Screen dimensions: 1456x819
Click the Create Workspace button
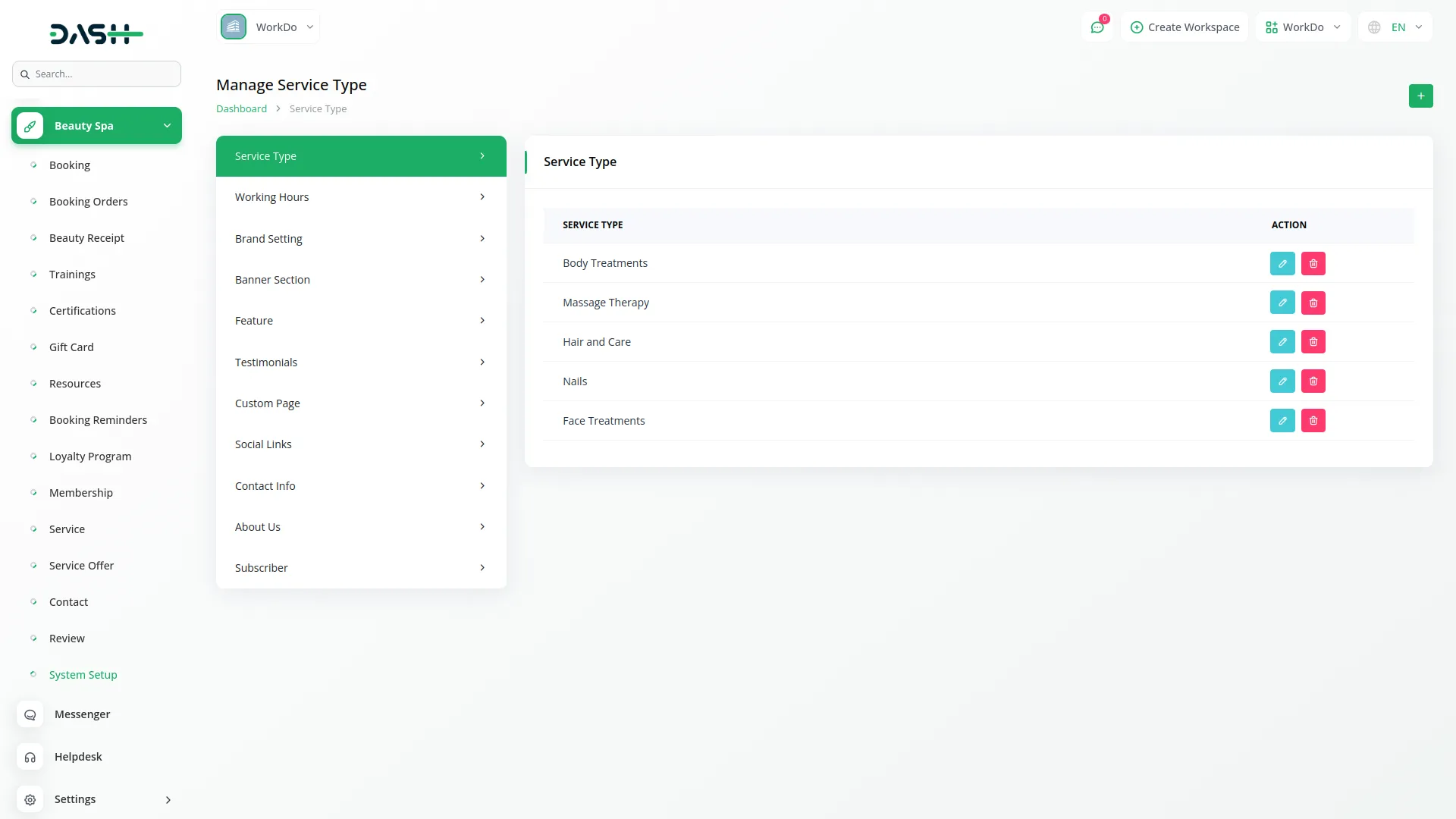click(x=1185, y=27)
